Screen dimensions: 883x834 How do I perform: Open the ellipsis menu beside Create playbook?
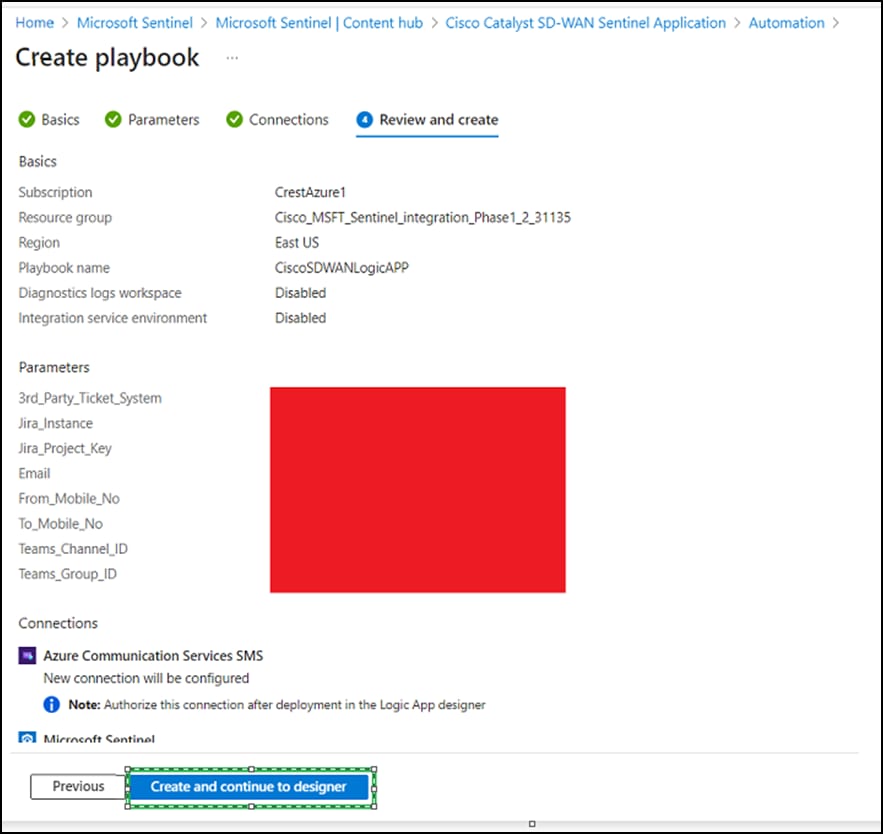click(x=232, y=57)
